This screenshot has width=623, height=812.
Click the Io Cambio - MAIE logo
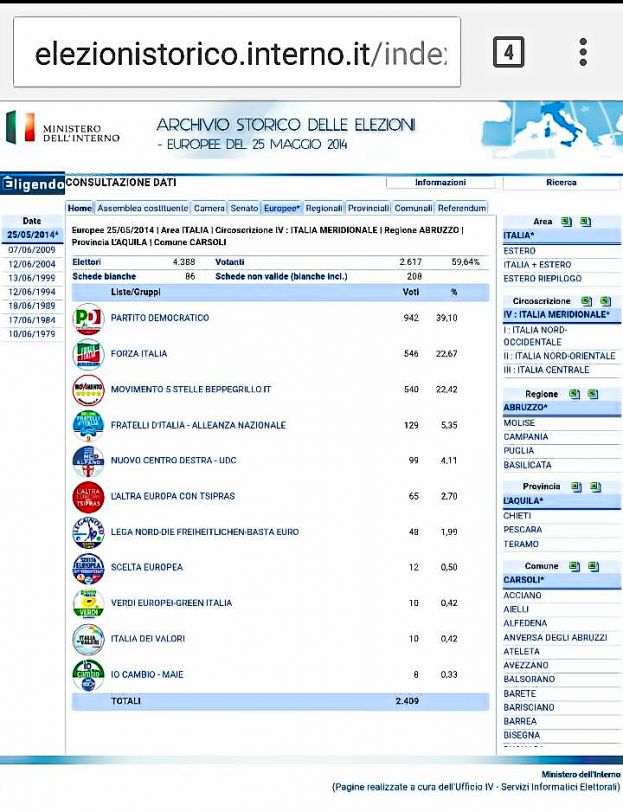88,675
